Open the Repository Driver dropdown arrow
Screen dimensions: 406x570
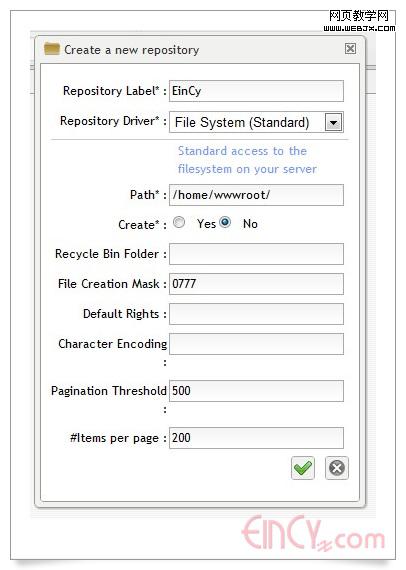click(x=333, y=123)
